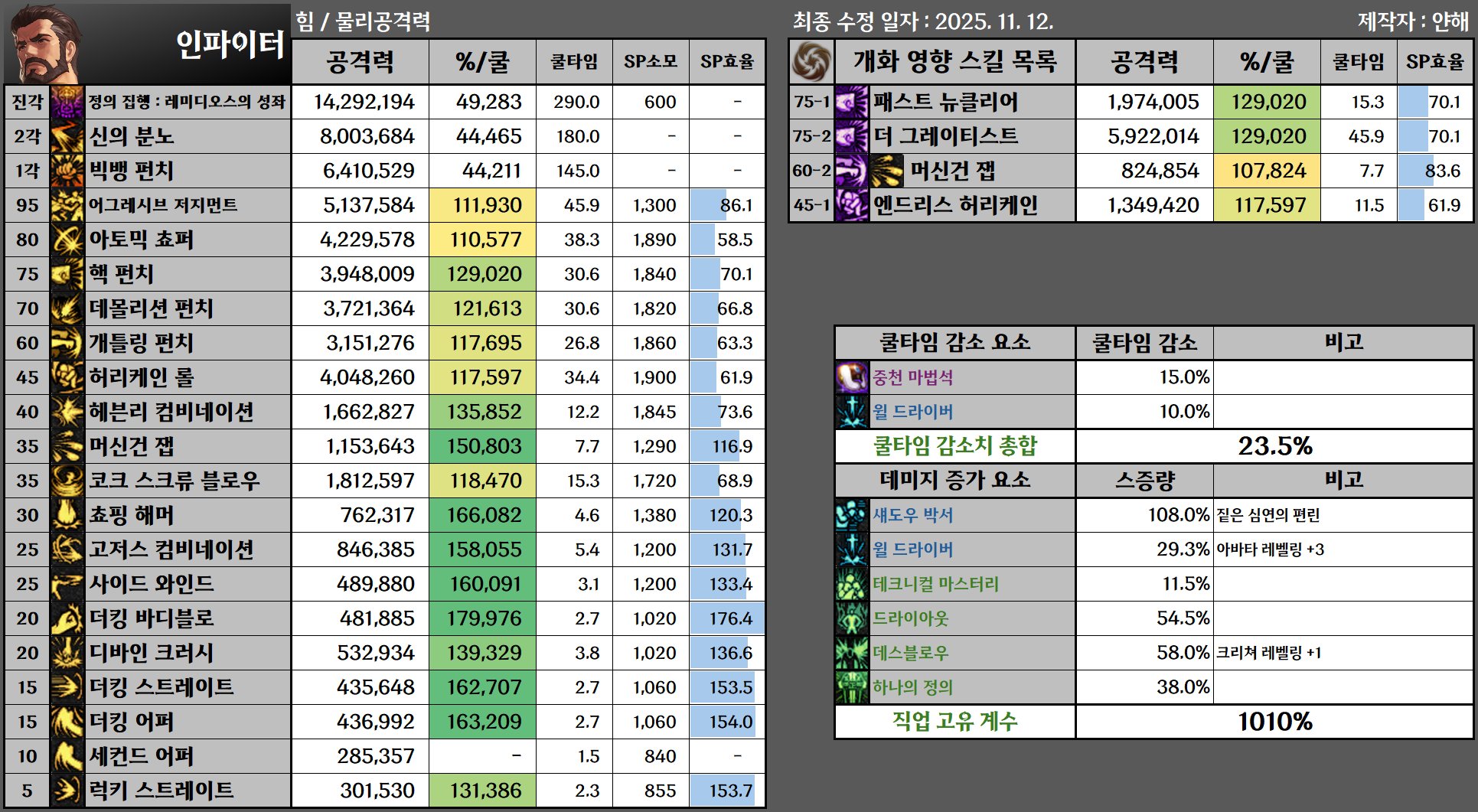This screenshot has width=1478, height=812.
Task: Click the 공격력 column header in left table
Action: pyautogui.click(x=360, y=61)
